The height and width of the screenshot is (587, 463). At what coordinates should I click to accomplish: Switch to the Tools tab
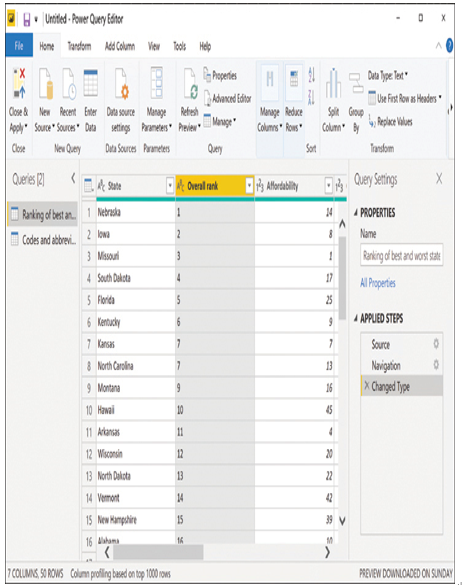click(x=179, y=46)
